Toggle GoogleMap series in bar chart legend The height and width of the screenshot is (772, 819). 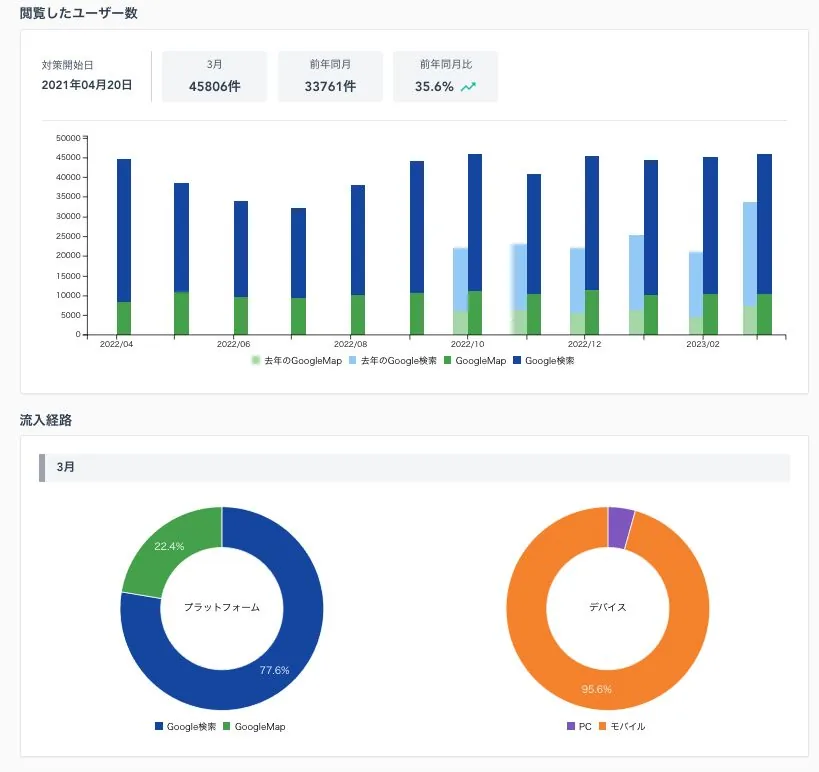tap(475, 360)
